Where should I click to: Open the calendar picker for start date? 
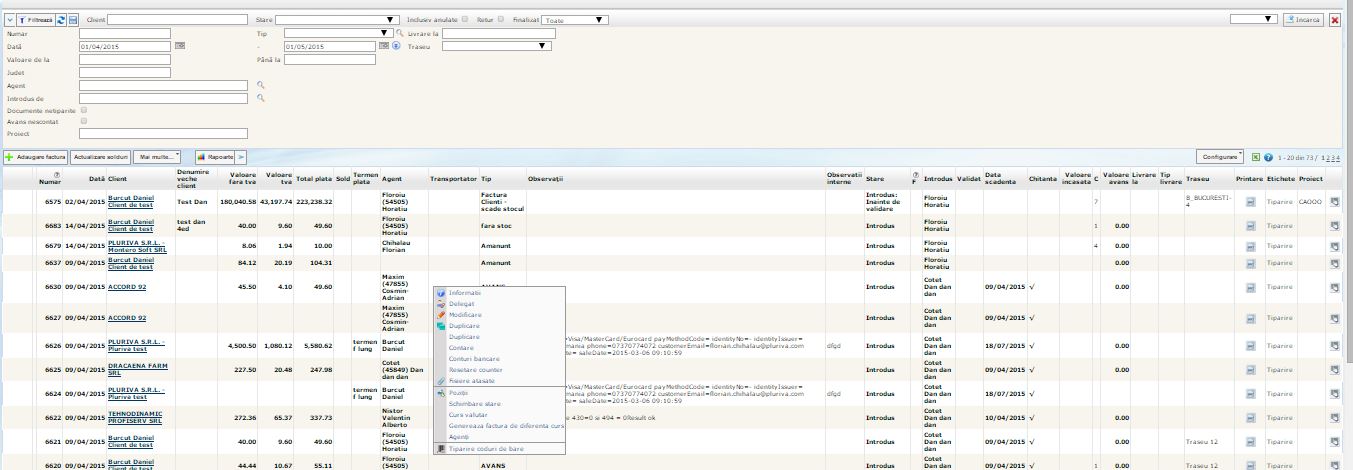pos(180,46)
